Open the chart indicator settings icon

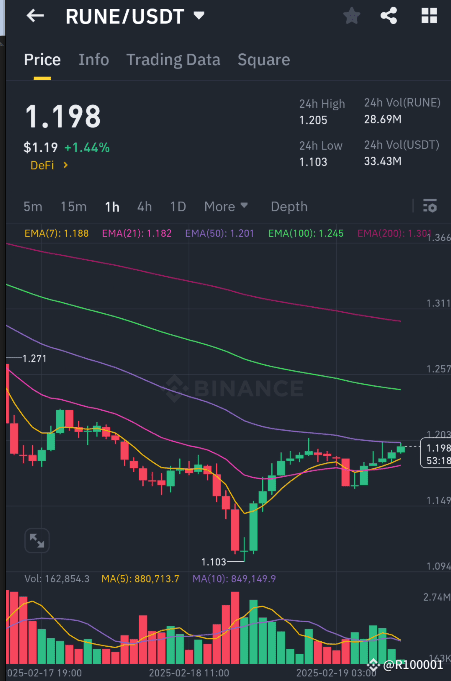tap(430, 206)
